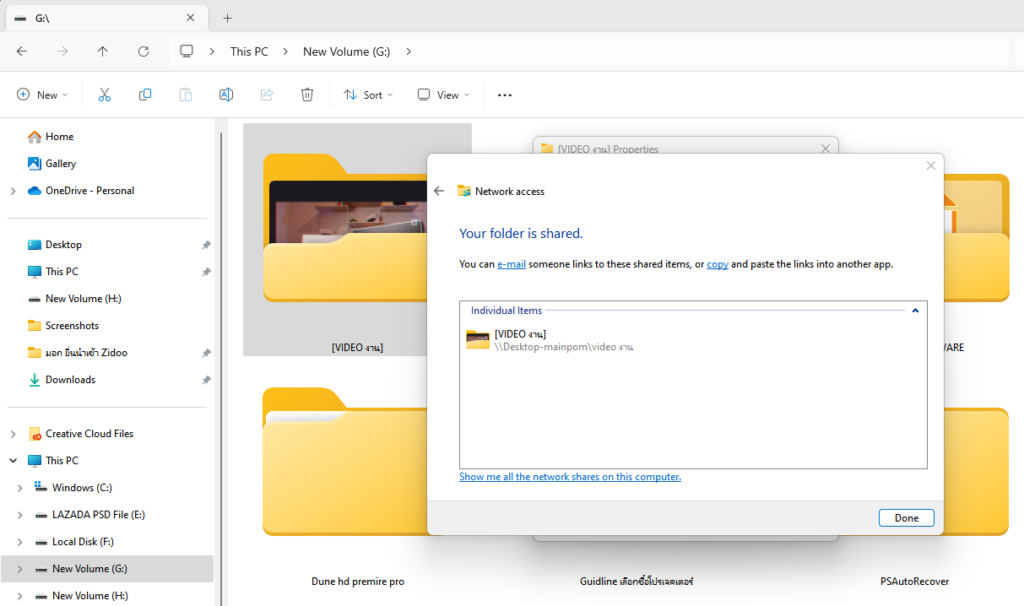The image size is (1024, 606).
Task: Click the e-mail link
Action: 511,264
